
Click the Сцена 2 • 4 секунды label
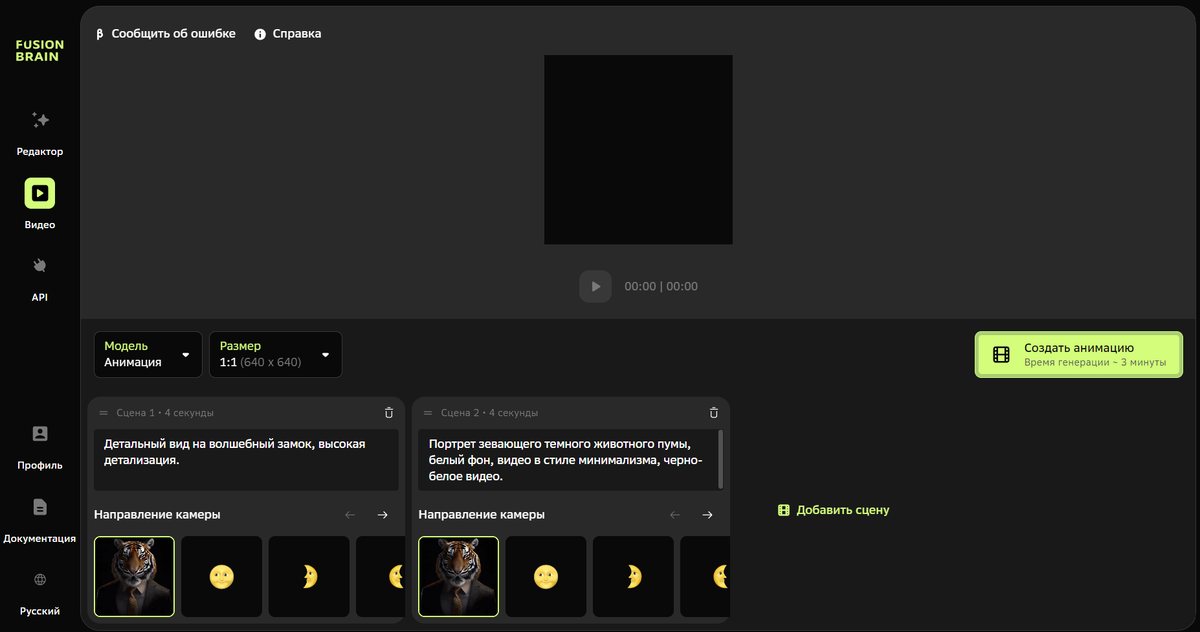(x=489, y=413)
